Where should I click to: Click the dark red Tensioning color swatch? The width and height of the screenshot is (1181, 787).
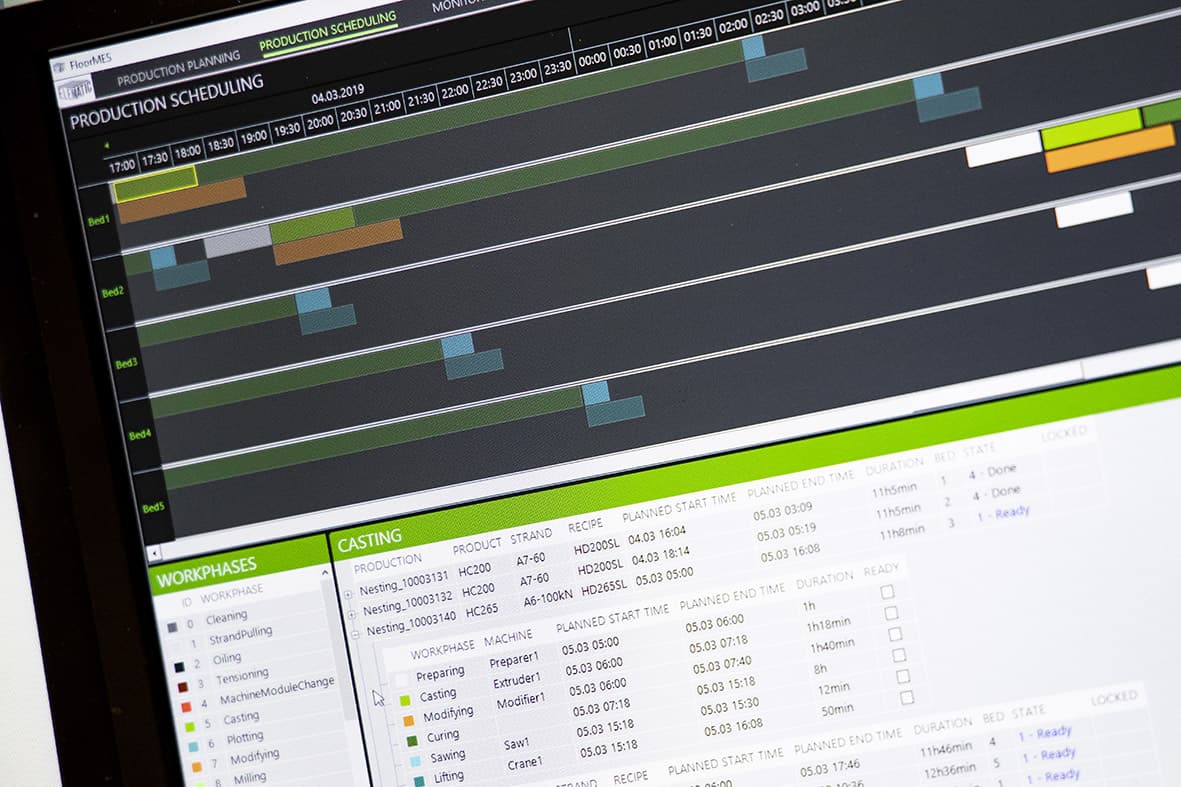(182, 688)
